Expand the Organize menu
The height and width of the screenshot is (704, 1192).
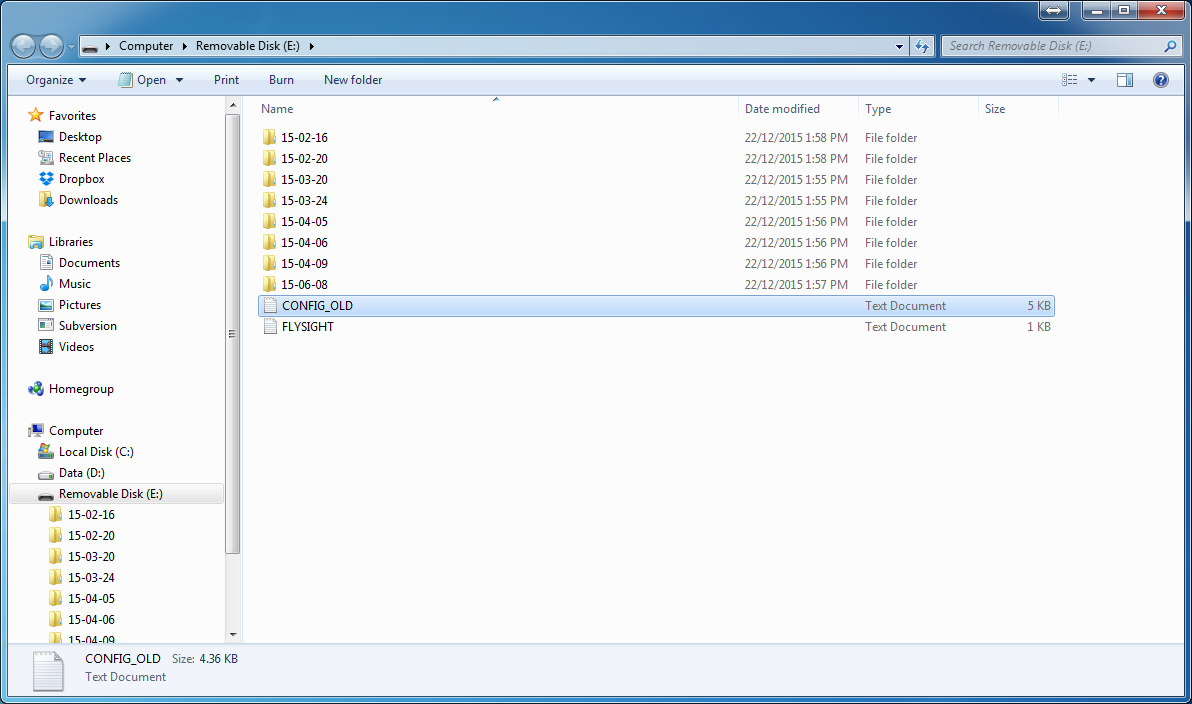56,80
